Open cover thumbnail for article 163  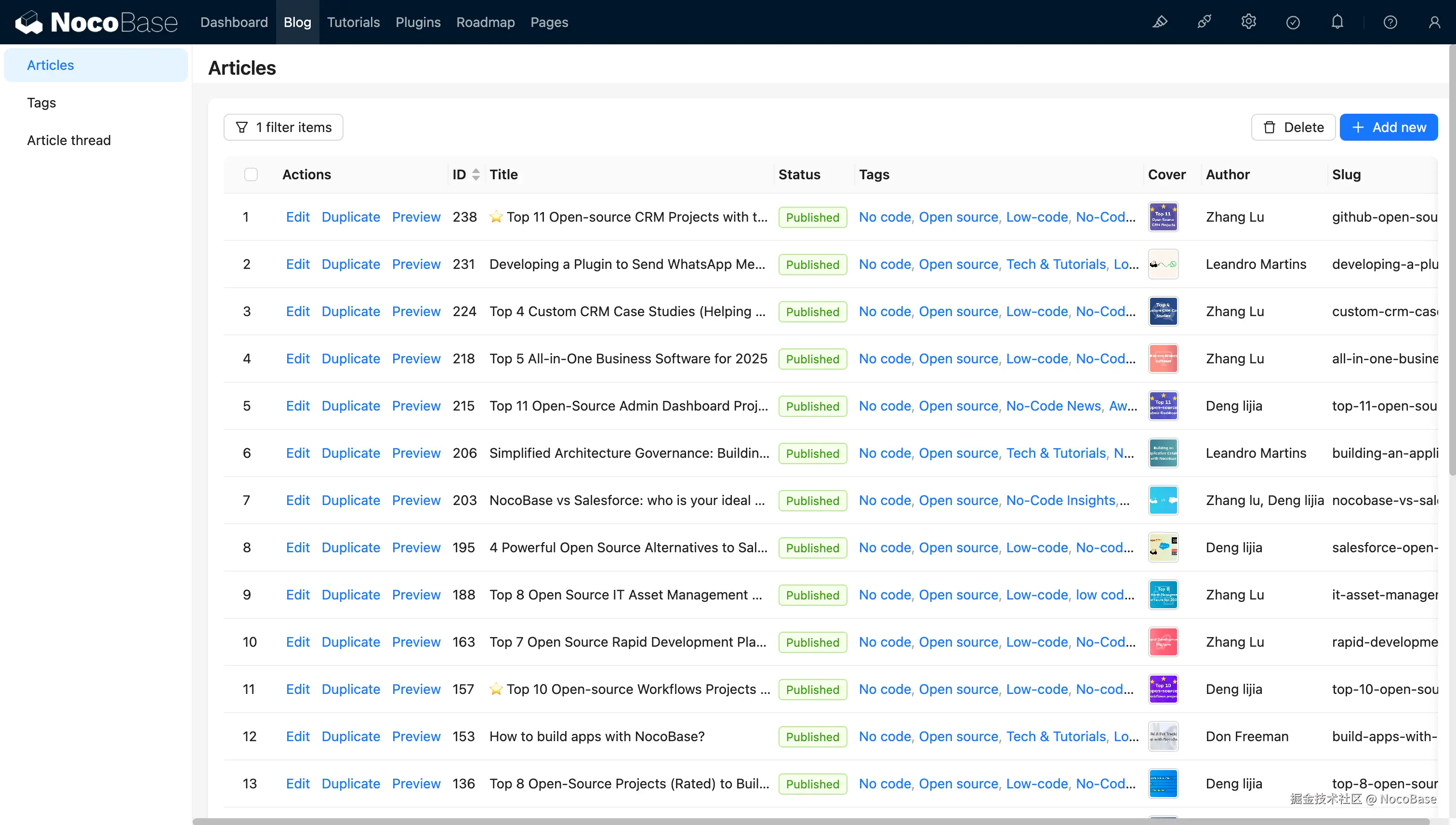tap(1163, 642)
